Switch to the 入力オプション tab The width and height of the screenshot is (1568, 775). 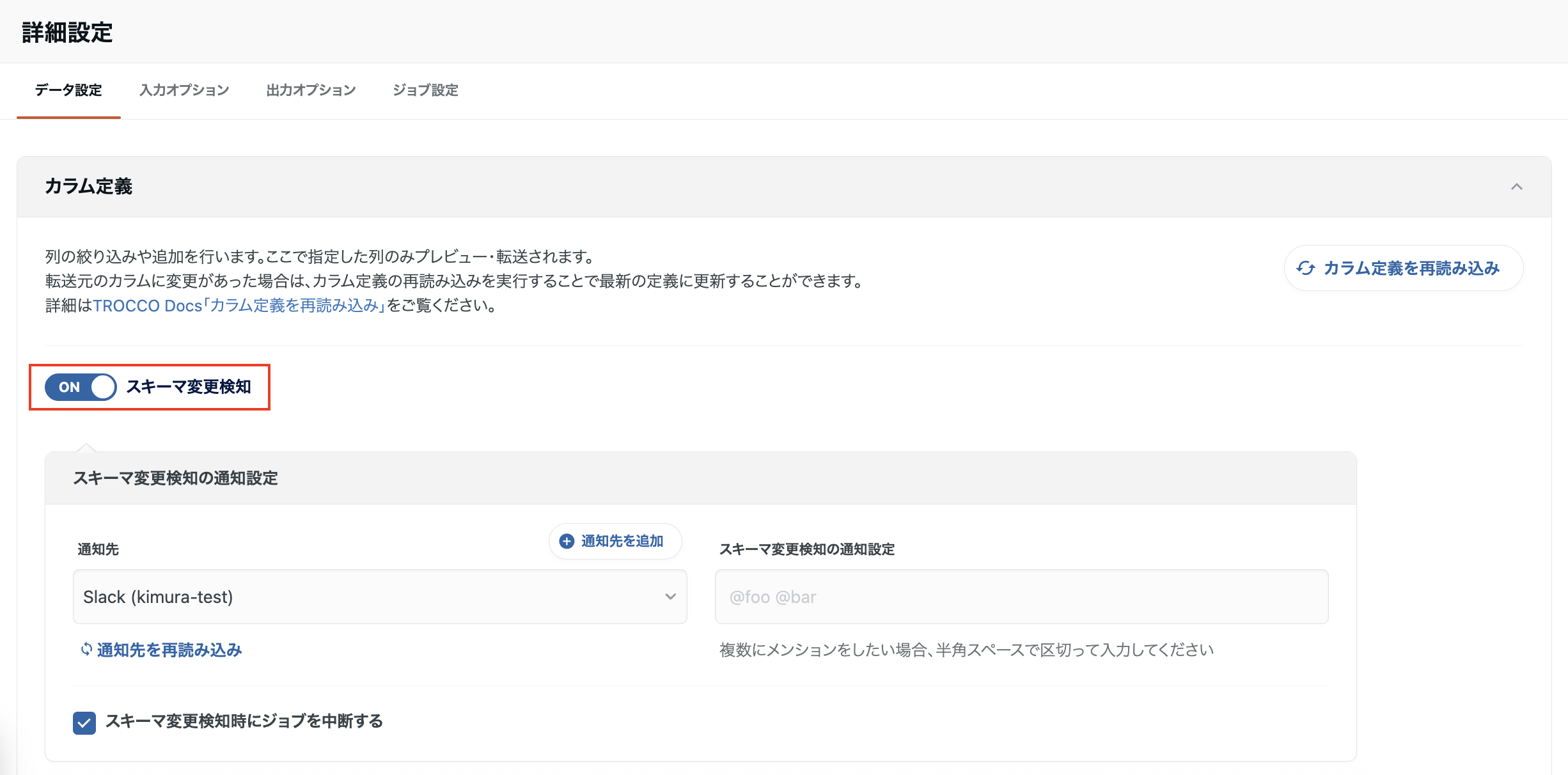pyautogui.click(x=184, y=90)
